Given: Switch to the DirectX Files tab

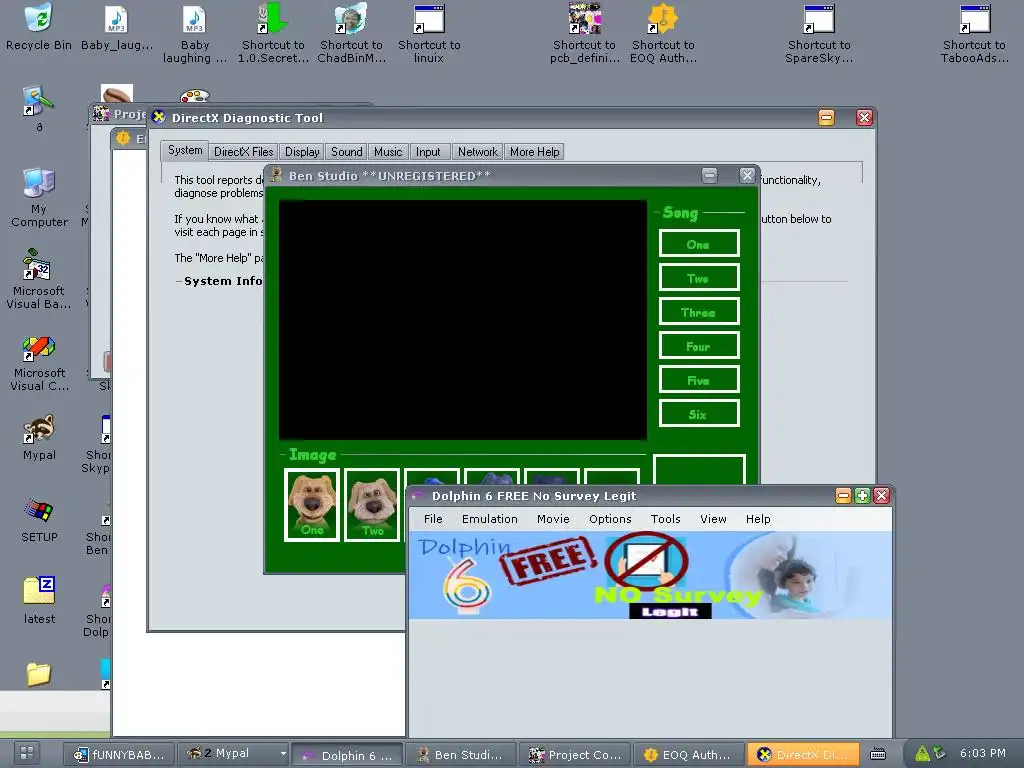Looking at the screenshot, I should 244,152.
